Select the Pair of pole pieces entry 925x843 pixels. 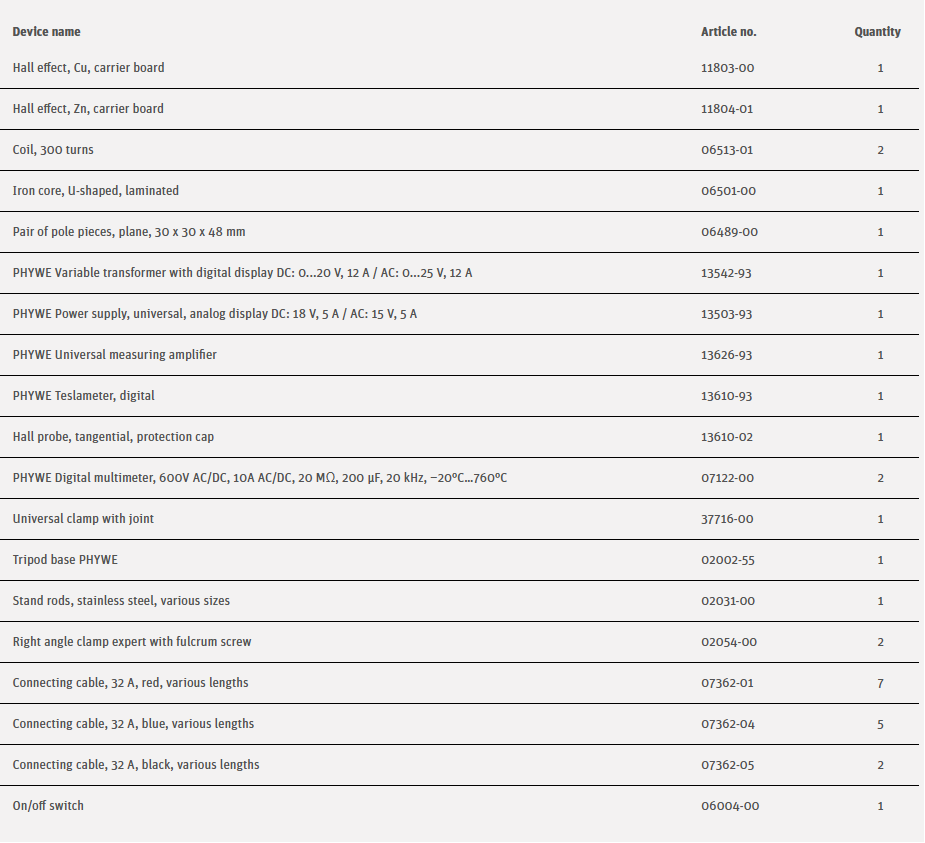click(x=129, y=232)
